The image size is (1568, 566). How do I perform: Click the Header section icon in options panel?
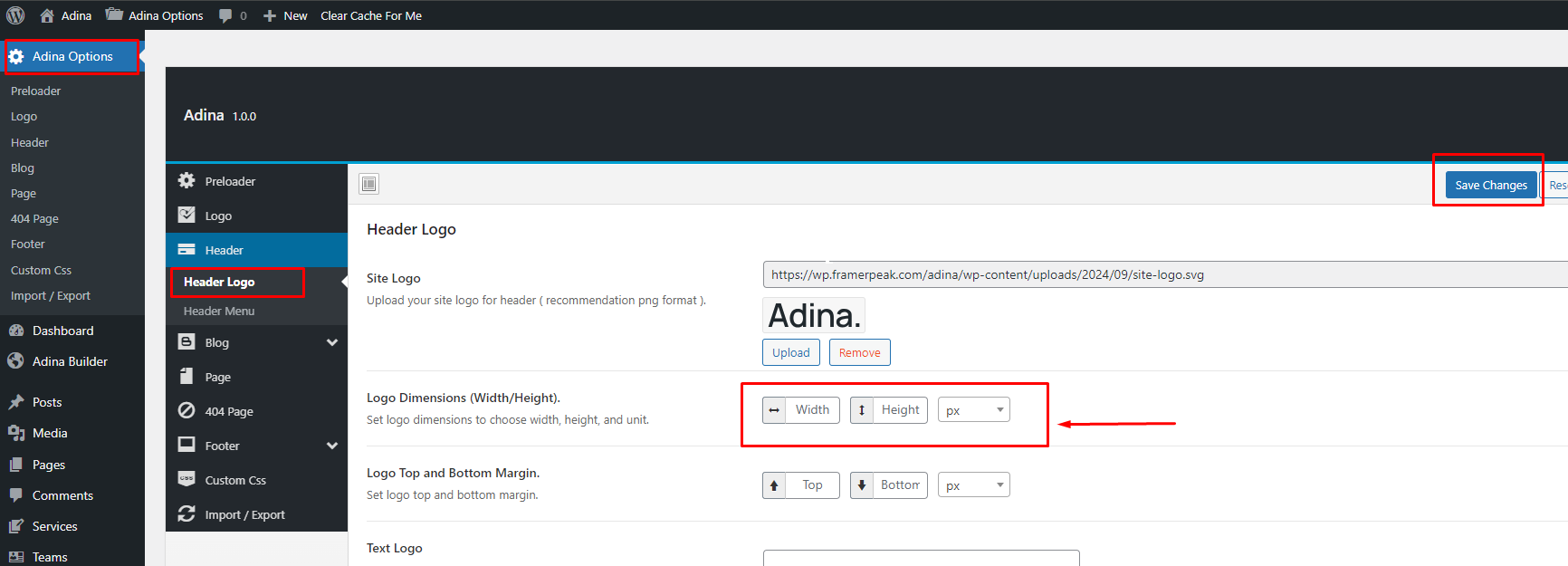[x=186, y=249]
